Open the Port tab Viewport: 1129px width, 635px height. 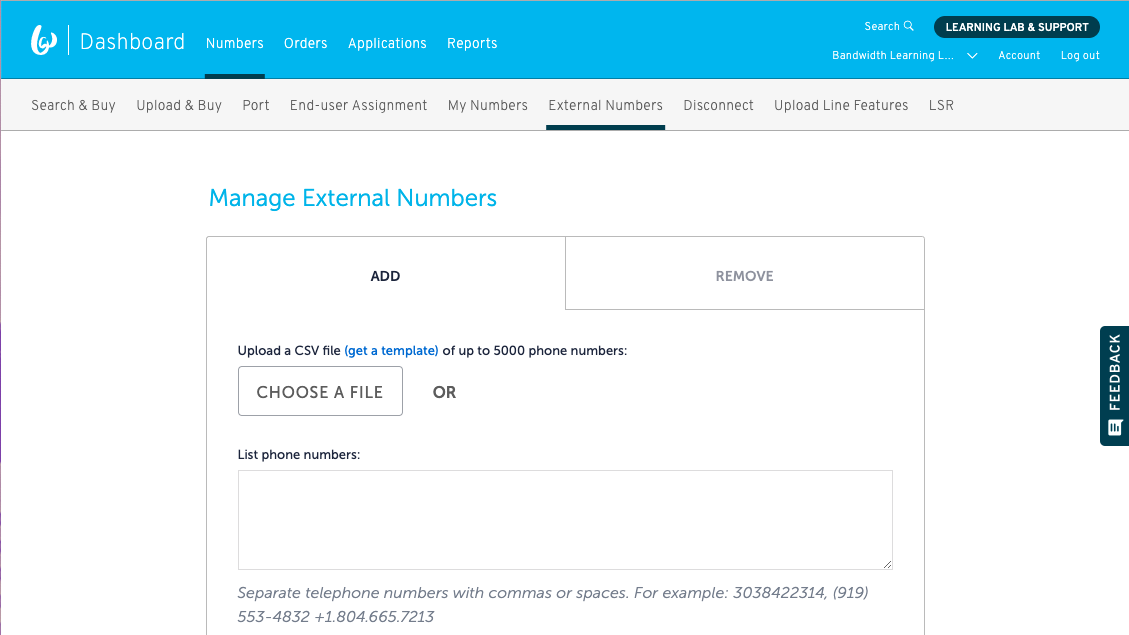256,105
